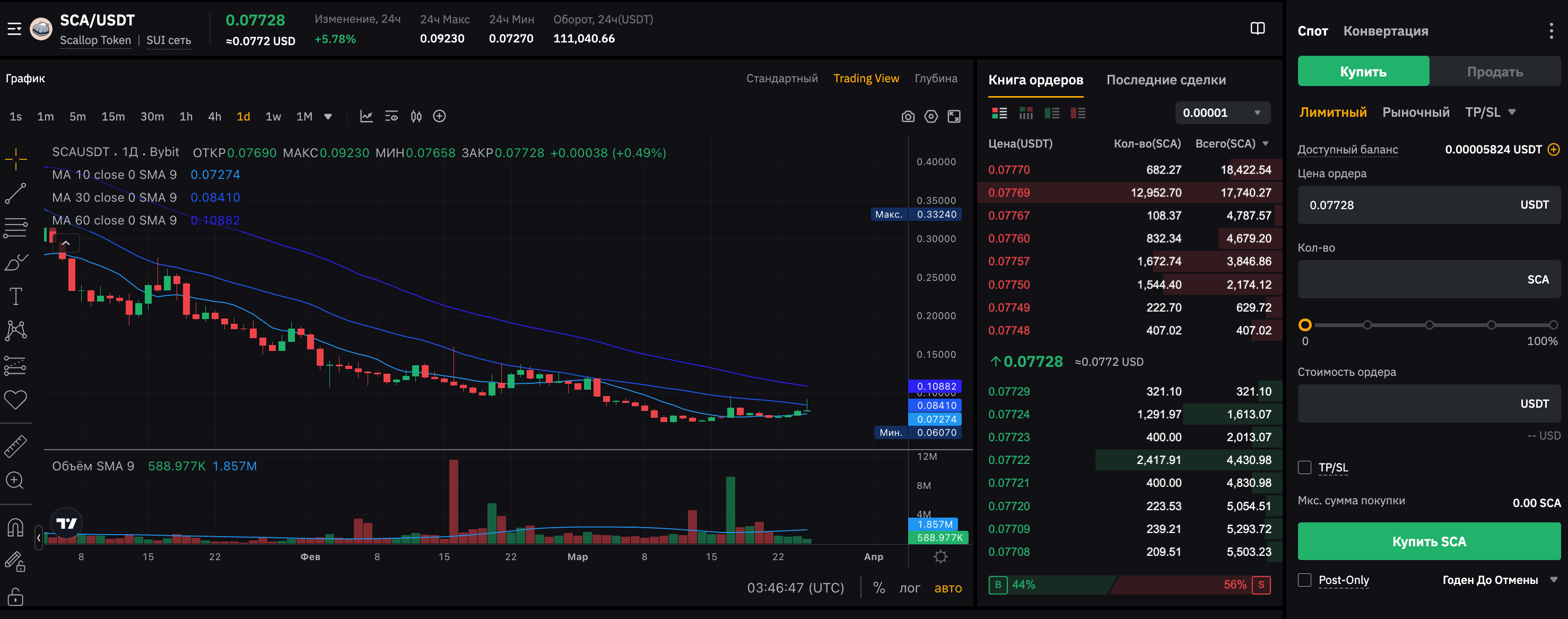Open the measure ruler tool
Image resolution: width=1568 pixels, height=619 pixels.
(16, 445)
